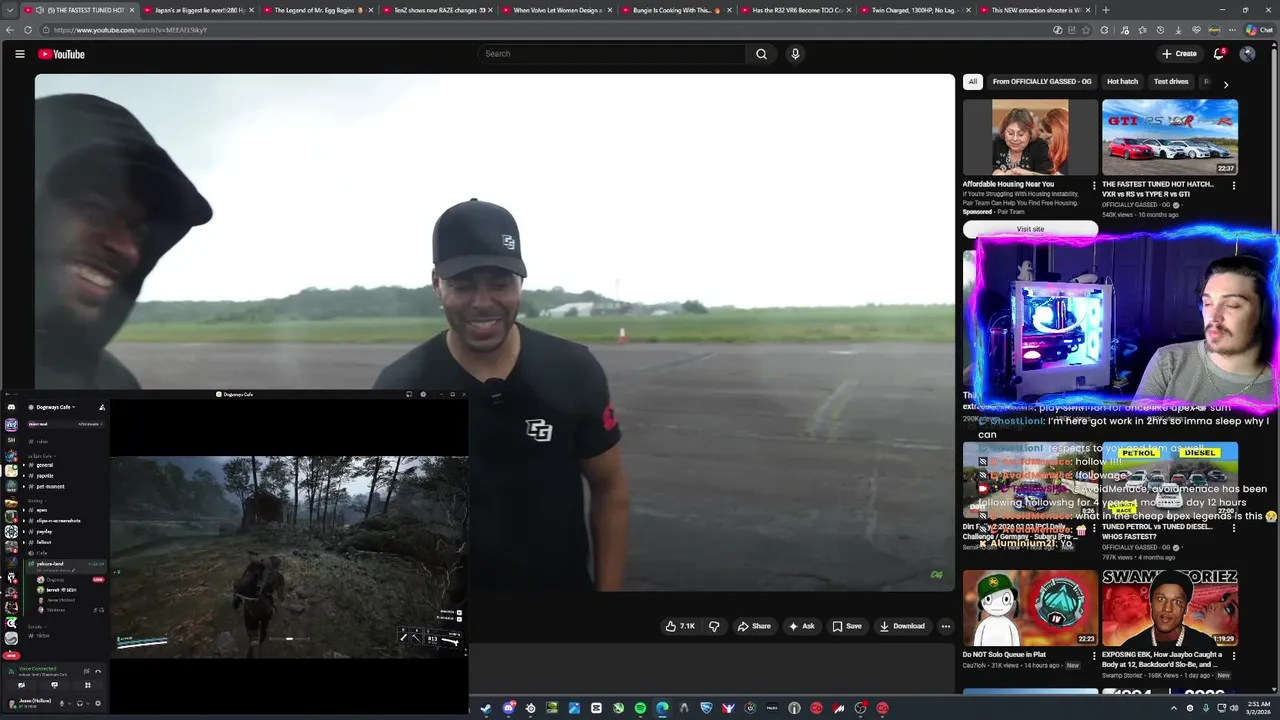The height and width of the screenshot is (720, 1280).
Task: Download the video
Action: (902, 626)
